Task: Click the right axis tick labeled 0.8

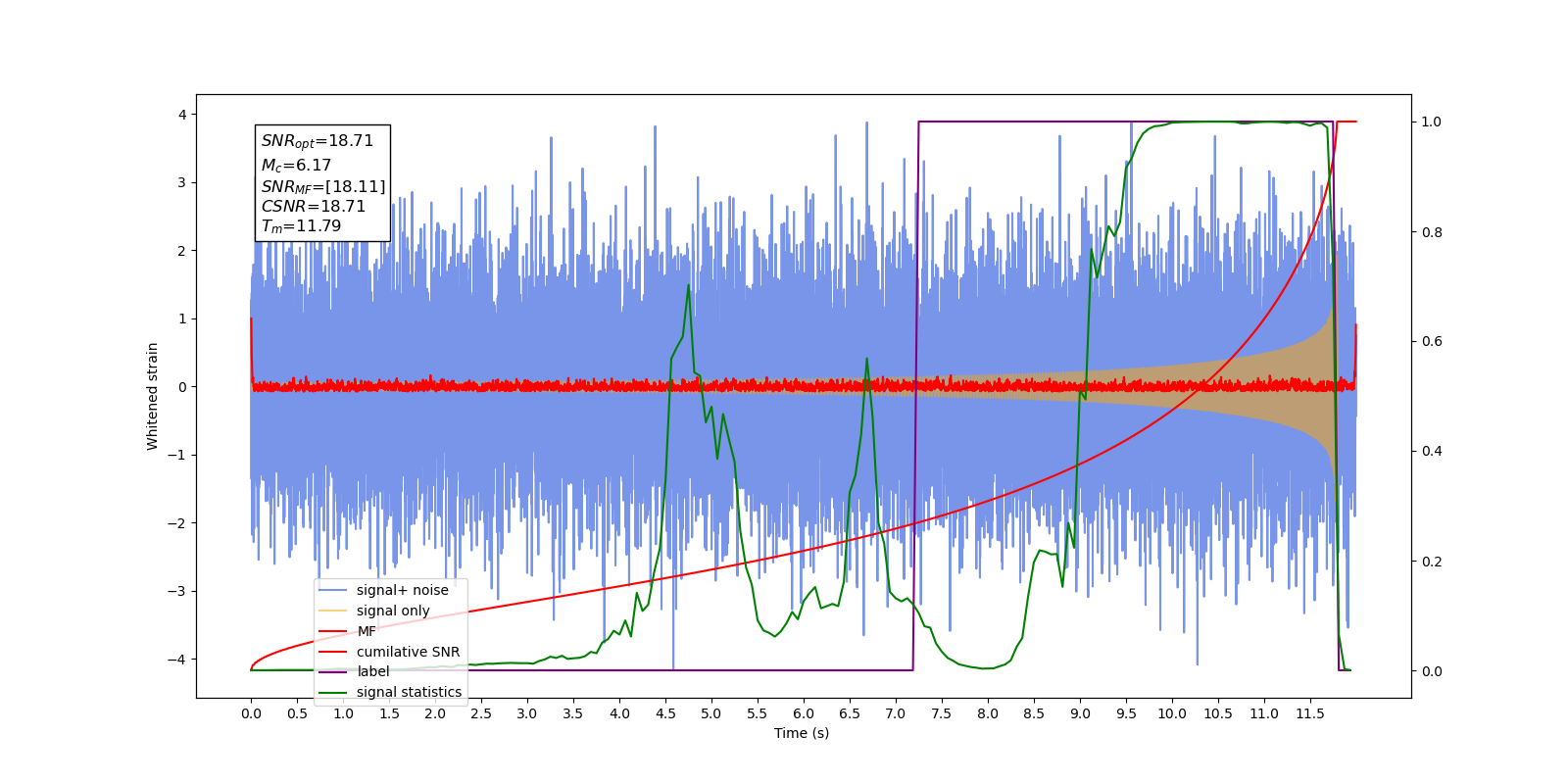Action: (1432, 232)
